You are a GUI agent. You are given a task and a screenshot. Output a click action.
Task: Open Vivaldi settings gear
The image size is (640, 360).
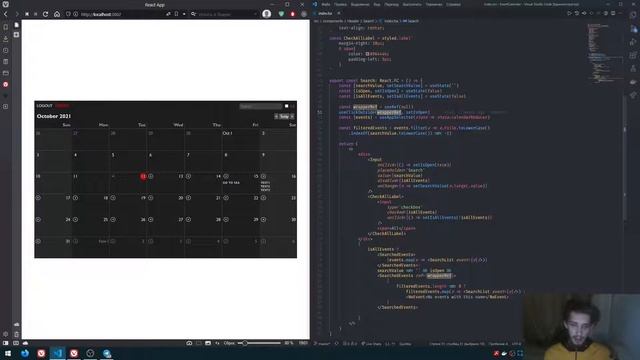(6, 334)
